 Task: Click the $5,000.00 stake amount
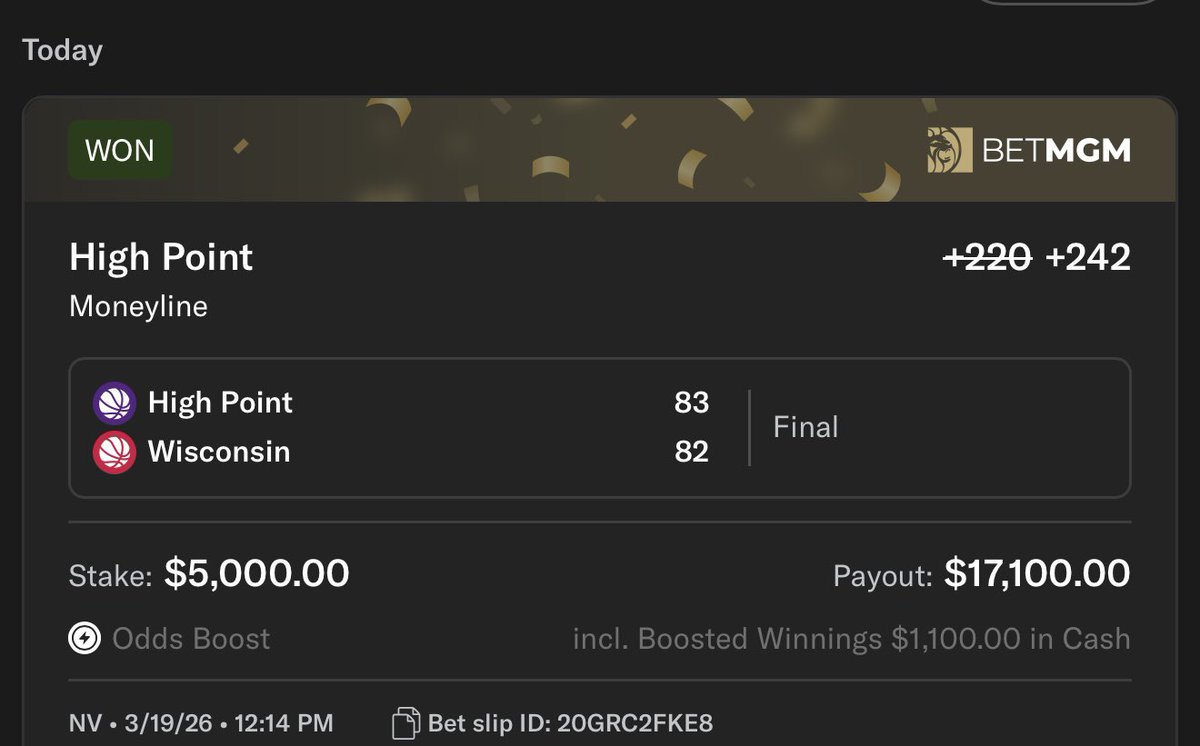click(x=257, y=573)
